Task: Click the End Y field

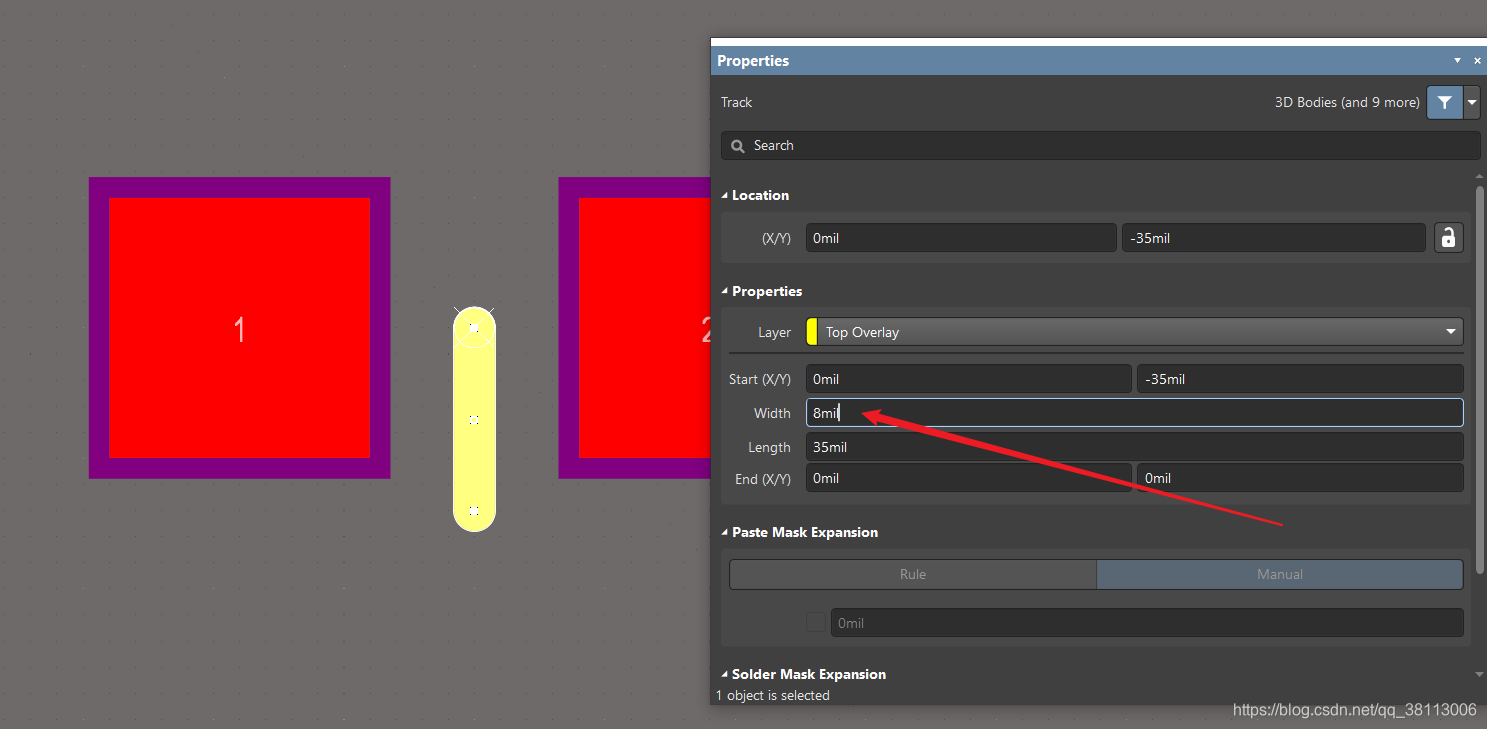Action: tap(1300, 478)
